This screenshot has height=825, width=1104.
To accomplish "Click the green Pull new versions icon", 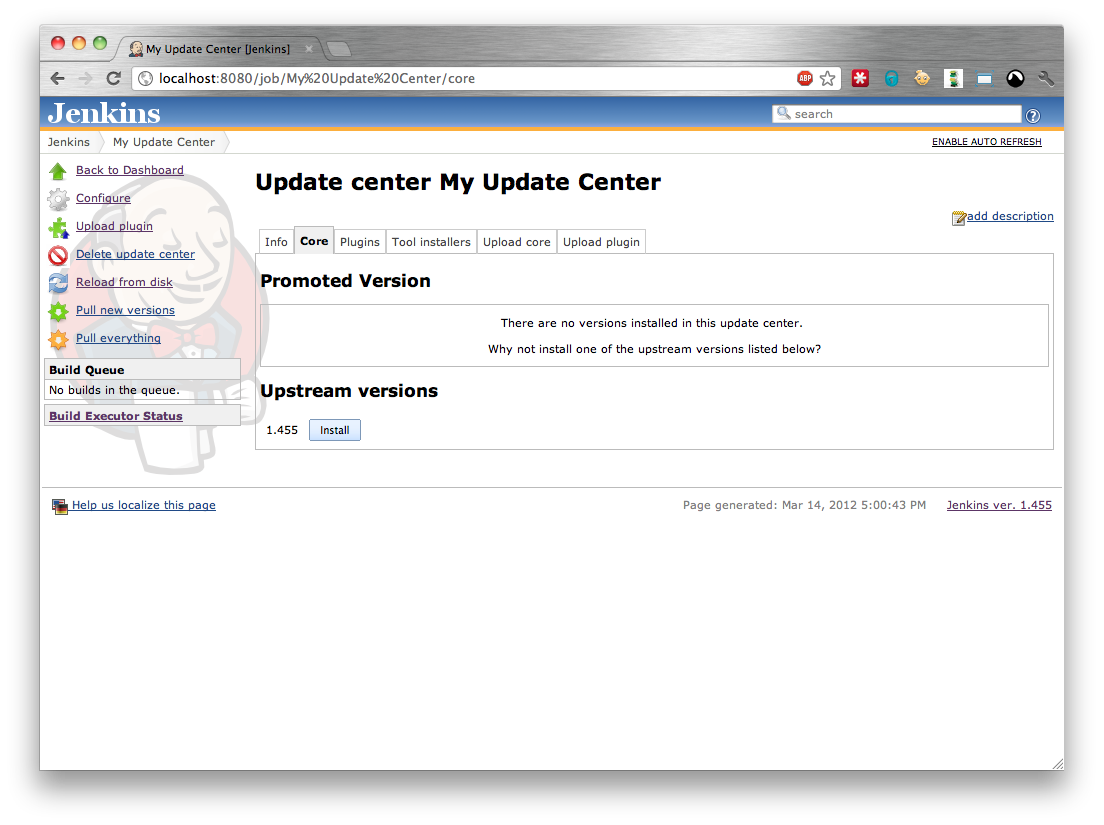I will [x=58, y=311].
